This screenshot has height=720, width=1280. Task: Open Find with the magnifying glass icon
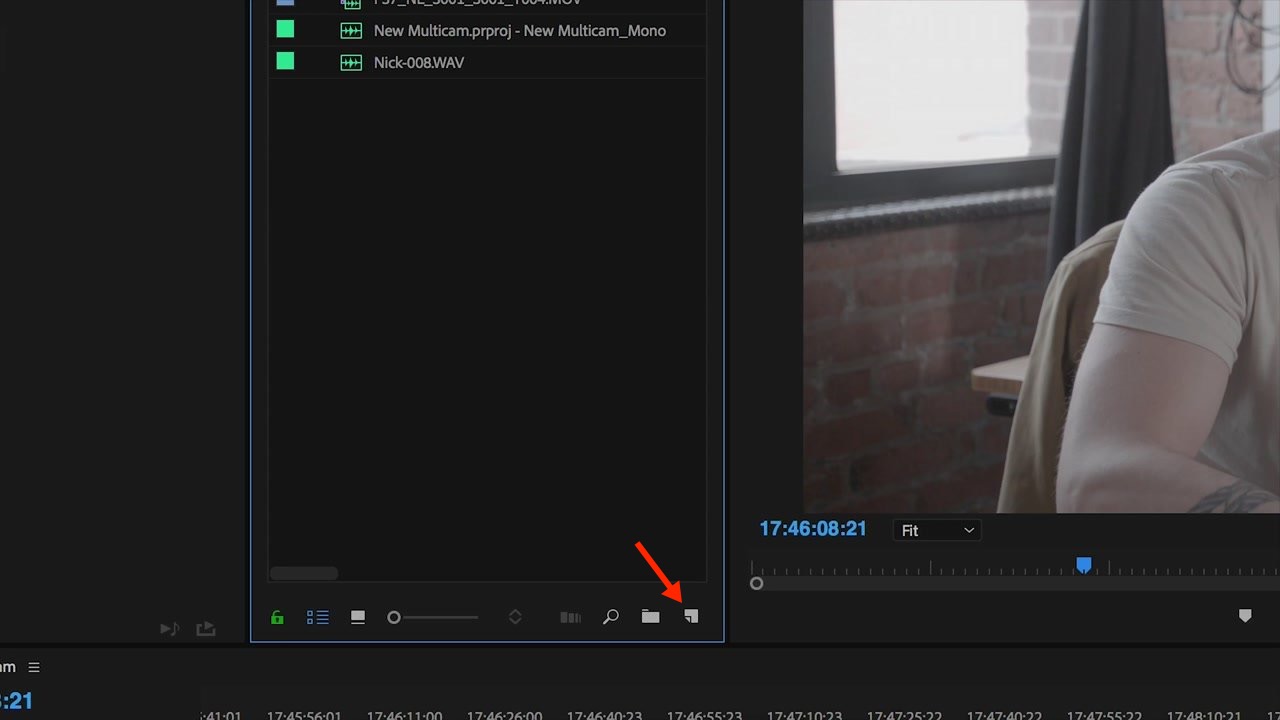pos(610,617)
